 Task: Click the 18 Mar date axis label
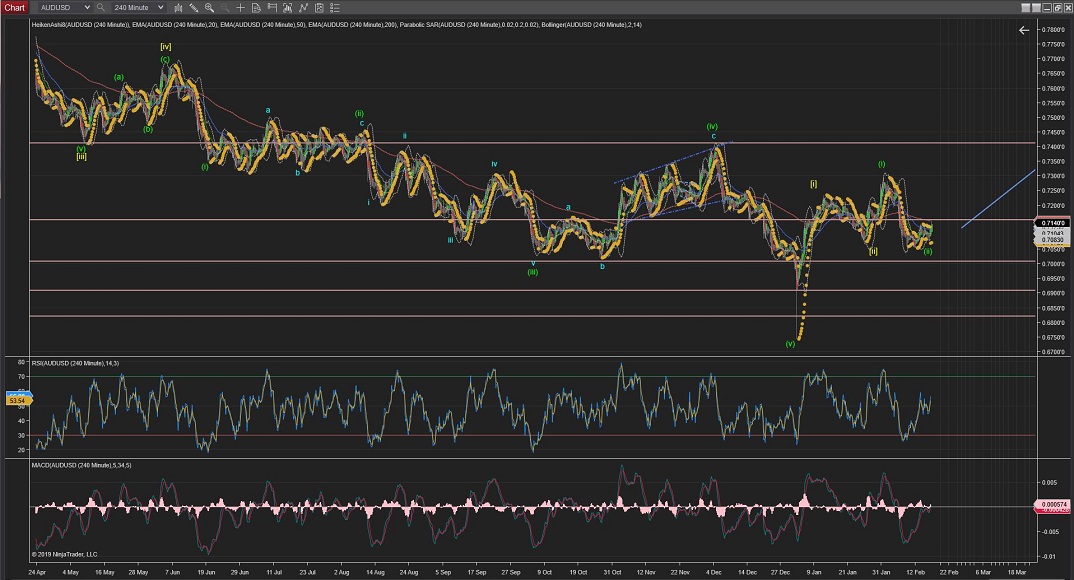(x=1016, y=572)
